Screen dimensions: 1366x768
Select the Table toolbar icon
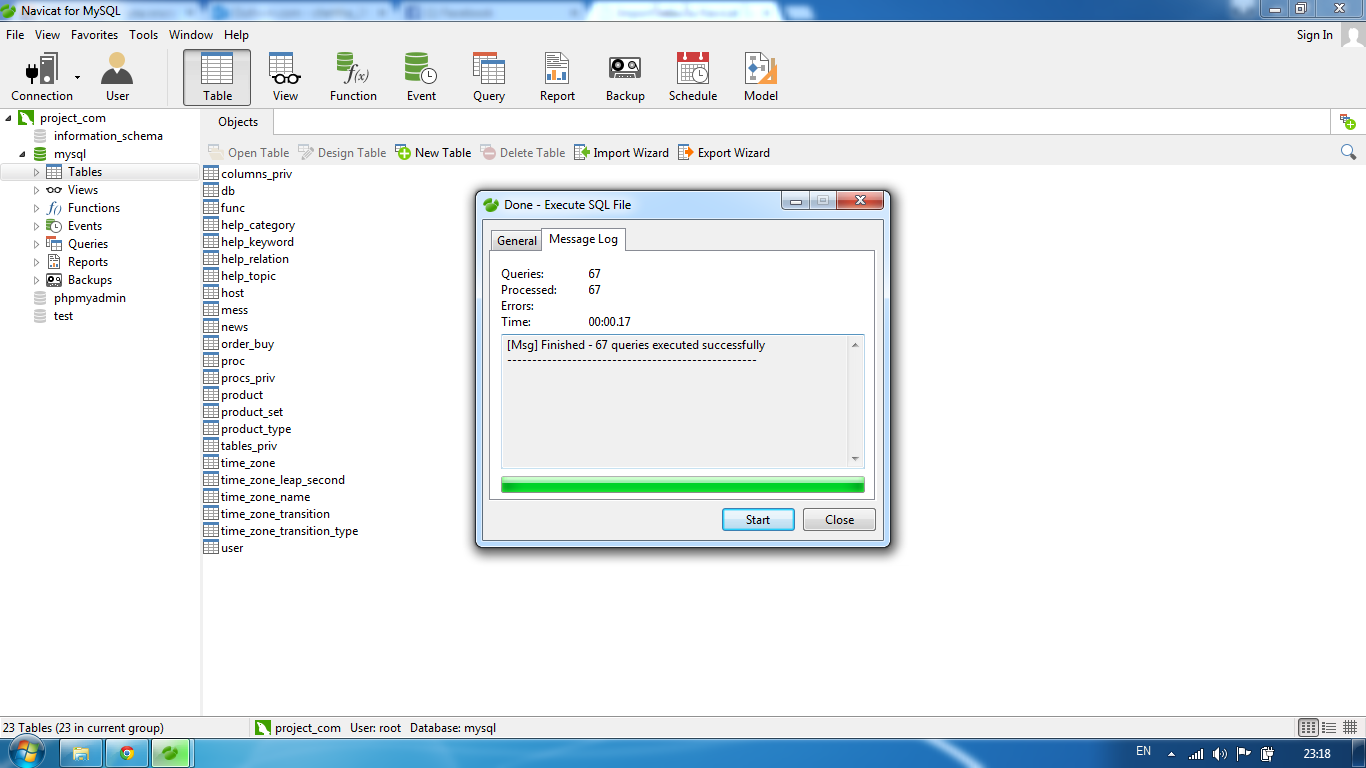[217, 78]
